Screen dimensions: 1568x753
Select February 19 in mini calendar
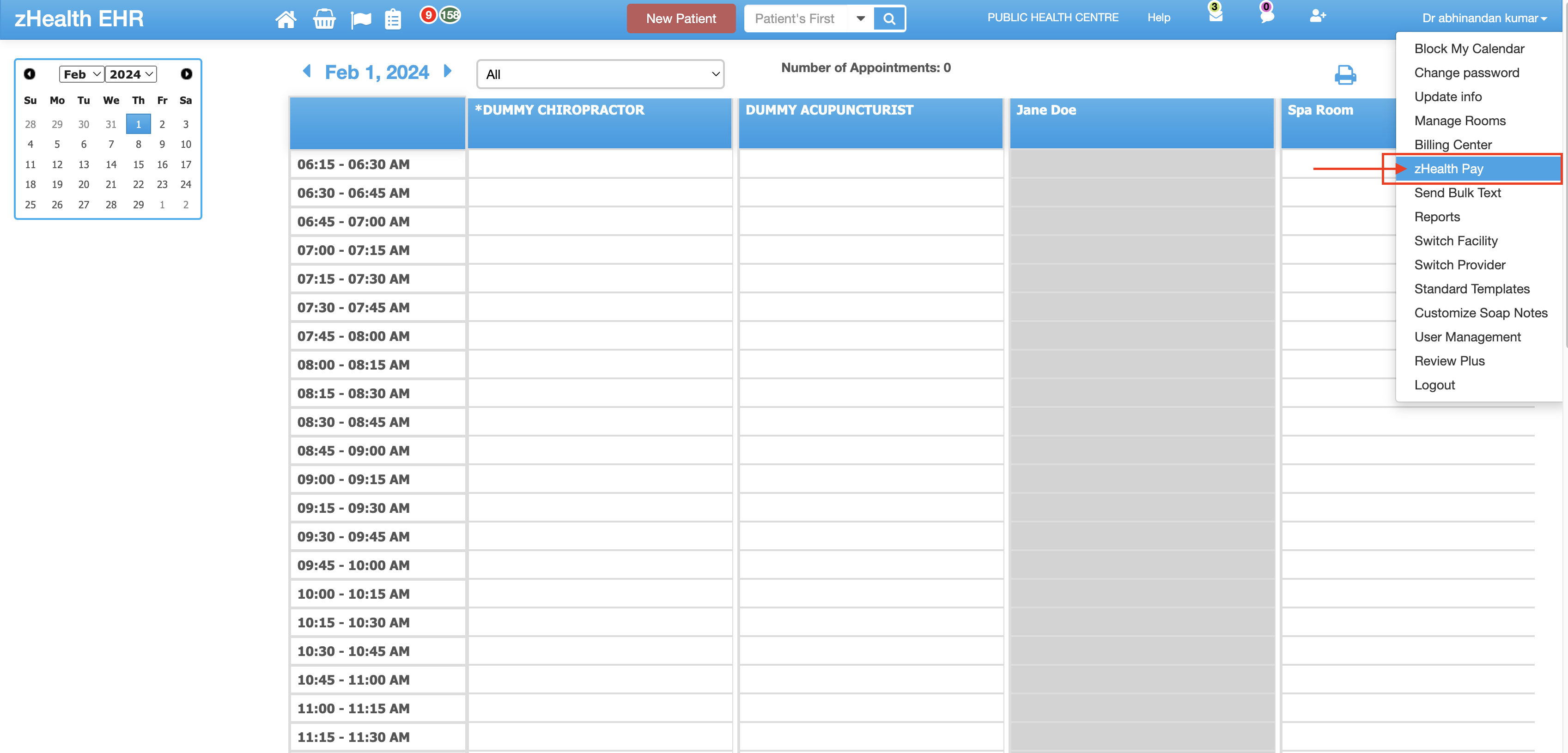(57, 184)
